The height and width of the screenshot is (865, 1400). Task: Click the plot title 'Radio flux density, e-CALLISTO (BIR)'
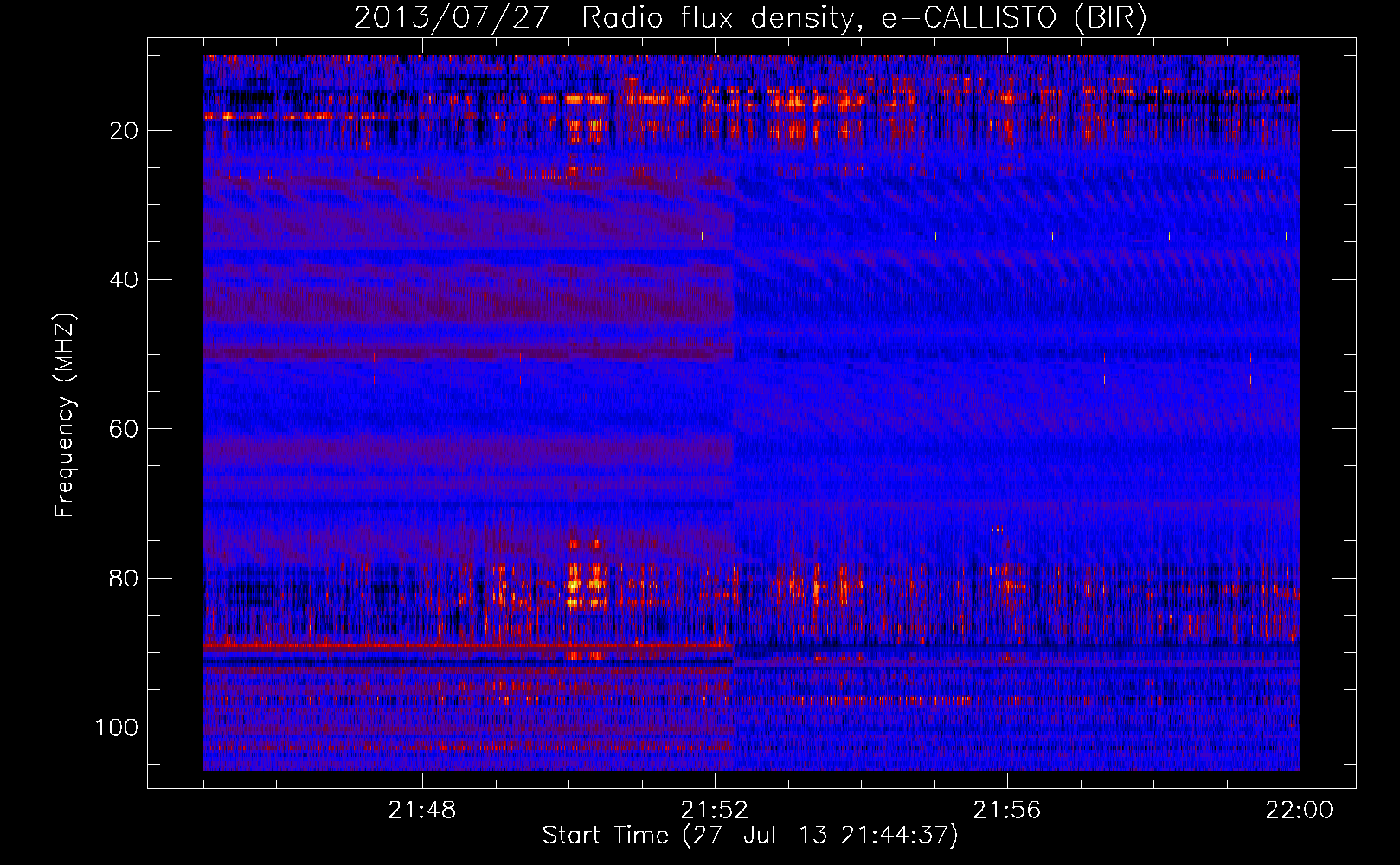864,17
